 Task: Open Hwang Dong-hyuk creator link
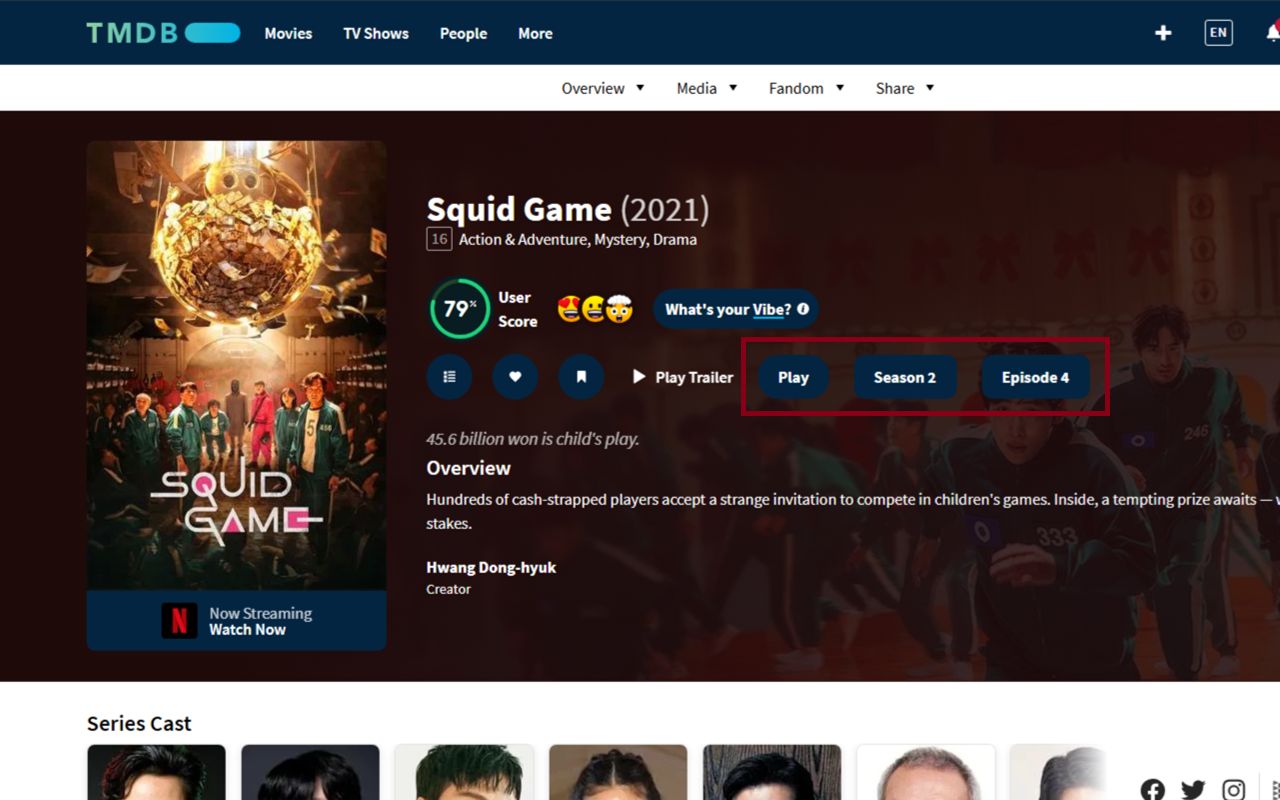491,567
